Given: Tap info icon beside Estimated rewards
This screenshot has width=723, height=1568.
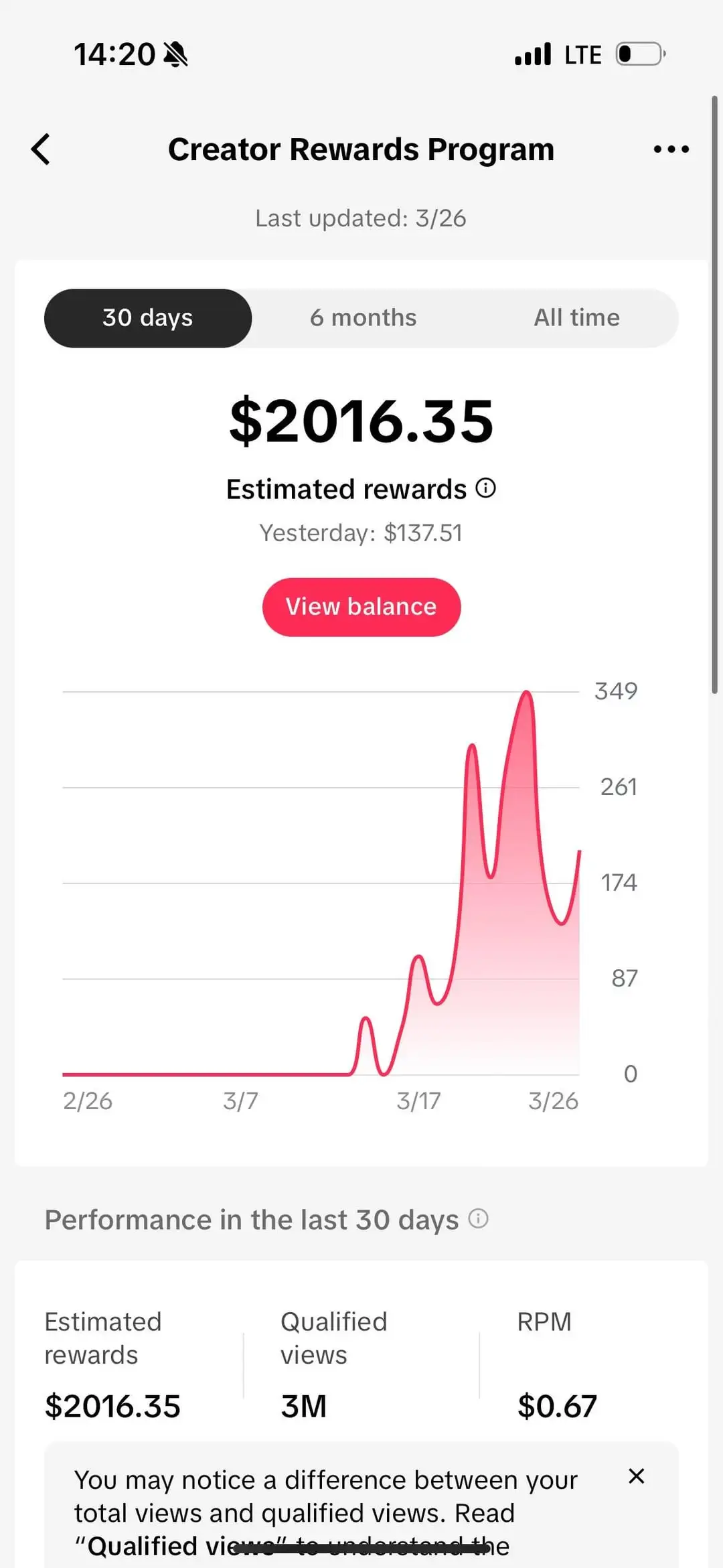Looking at the screenshot, I should pyautogui.click(x=486, y=488).
